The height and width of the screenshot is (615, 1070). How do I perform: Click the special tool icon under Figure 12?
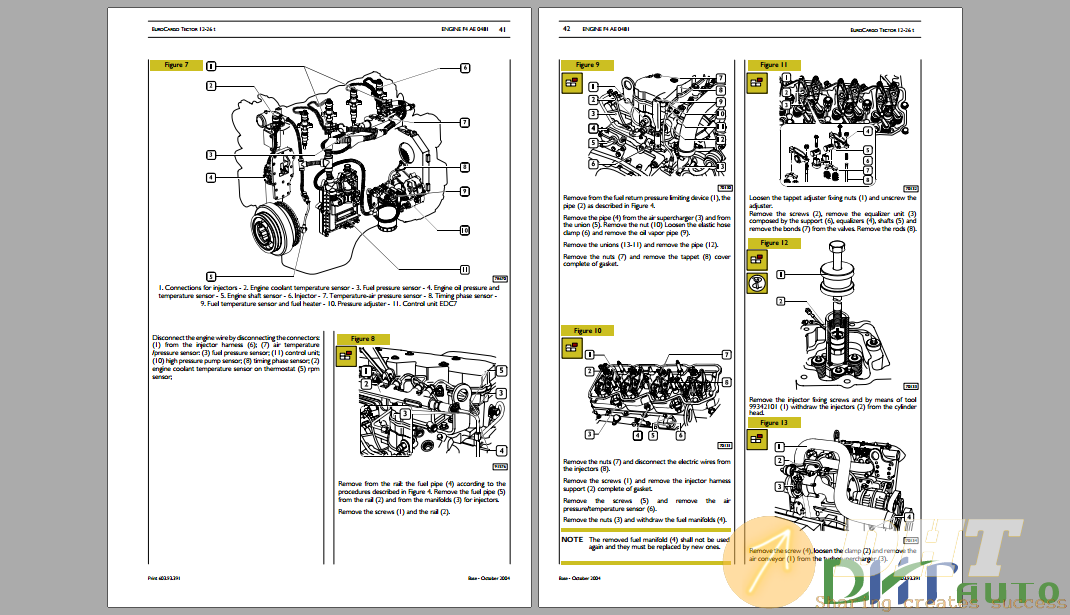point(757,283)
